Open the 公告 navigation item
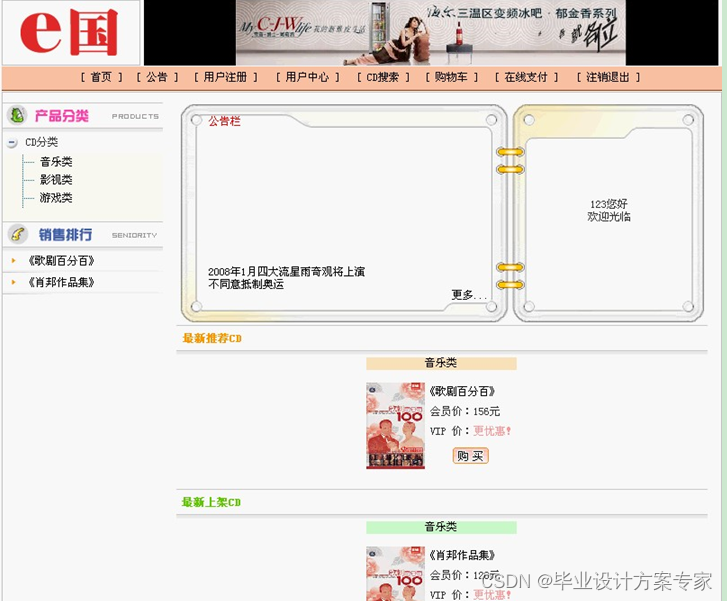 coord(157,77)
